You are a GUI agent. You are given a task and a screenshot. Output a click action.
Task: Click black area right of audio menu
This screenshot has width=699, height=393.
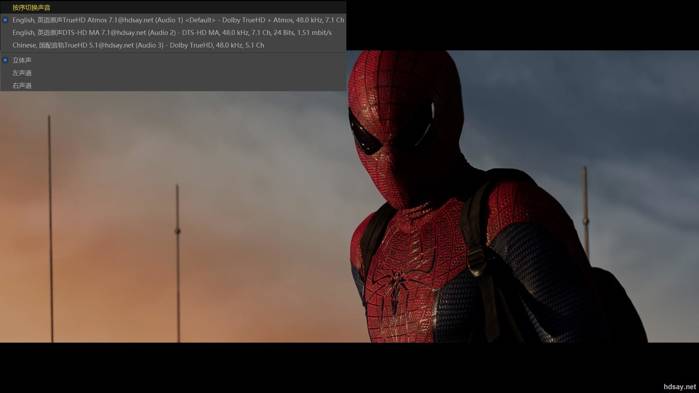point(522,25)
